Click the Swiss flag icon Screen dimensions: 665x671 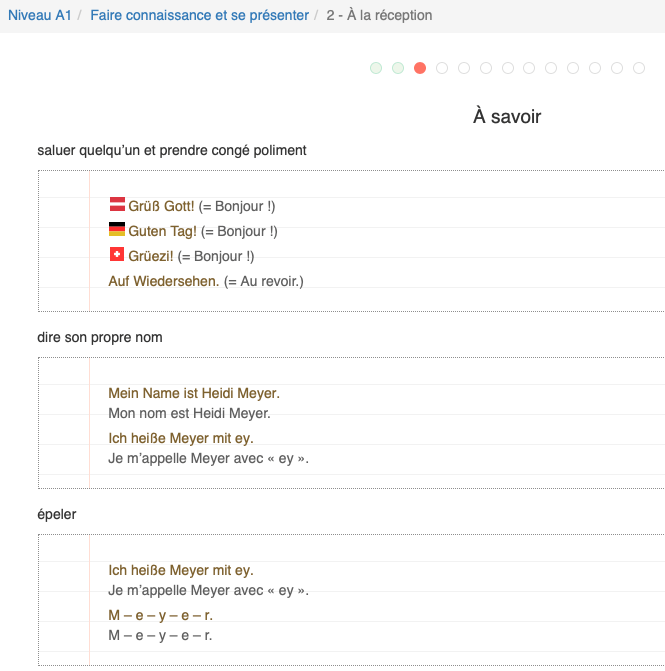117,255
